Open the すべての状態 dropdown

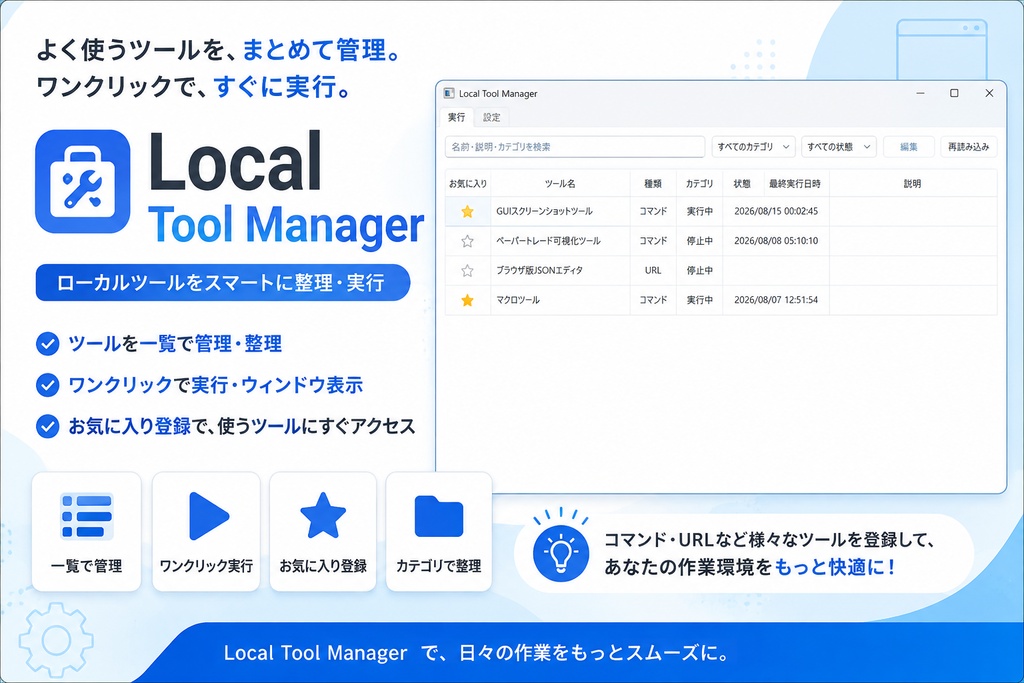tap(839, 147)
